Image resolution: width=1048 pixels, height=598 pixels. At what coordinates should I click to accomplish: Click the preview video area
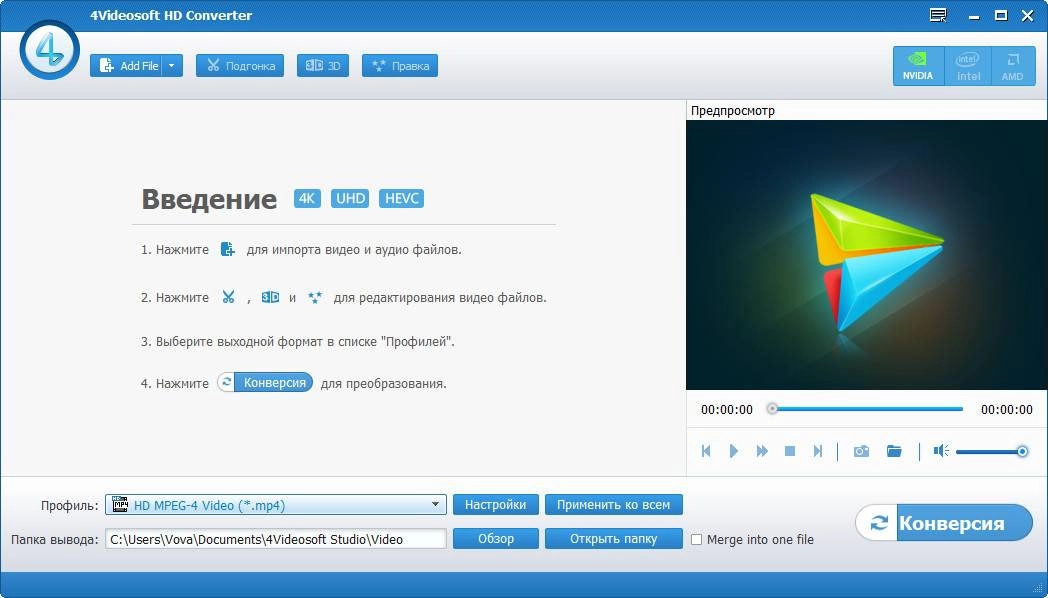click(866, 255)
